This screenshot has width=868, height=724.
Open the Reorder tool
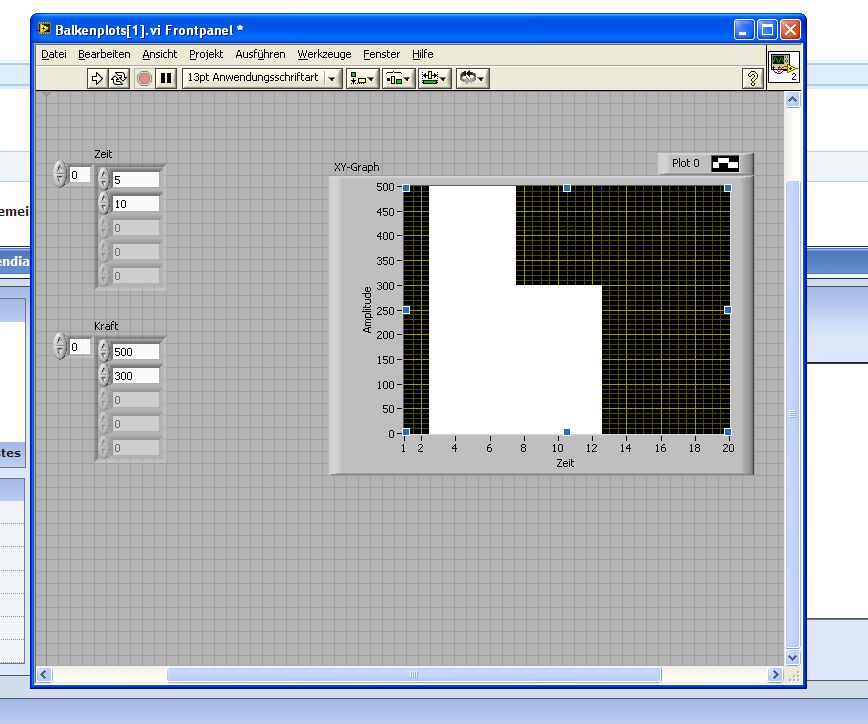click(x=472, y=79)
